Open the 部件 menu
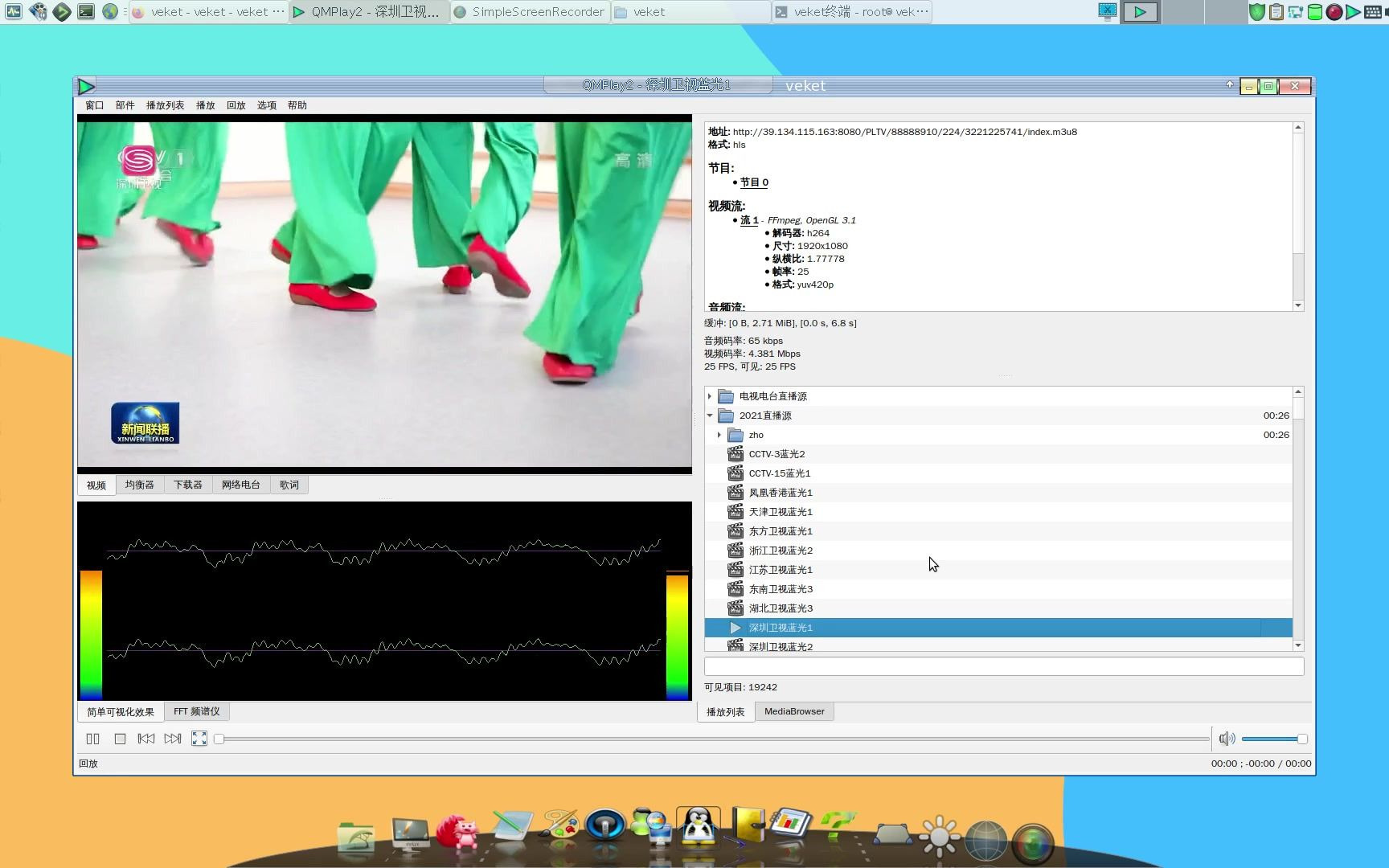Image resolution: width=1389 pixels, height=868 pixels. coord(125,105)
